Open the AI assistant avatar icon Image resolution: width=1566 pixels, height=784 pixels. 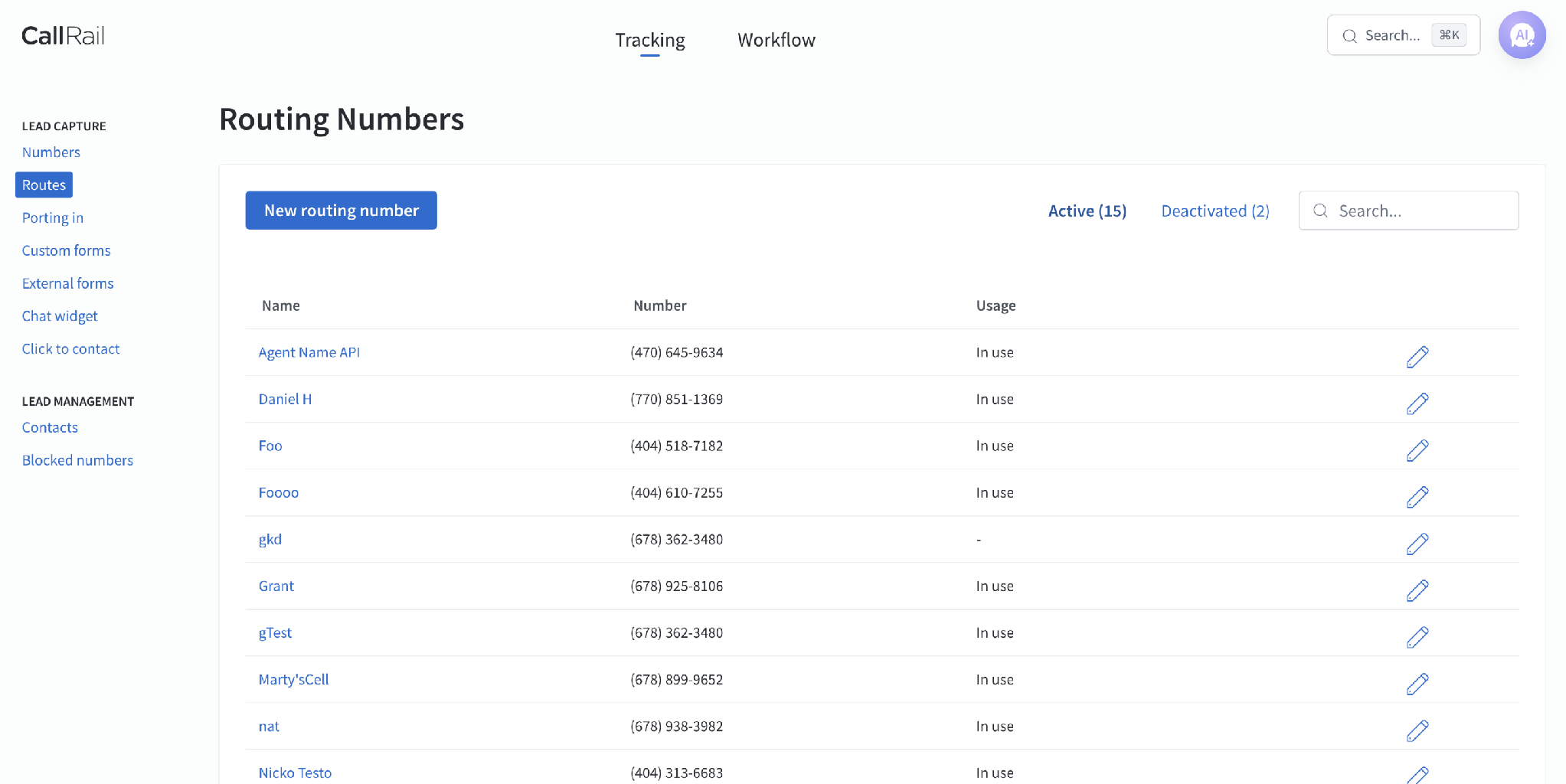point(1522,35)
